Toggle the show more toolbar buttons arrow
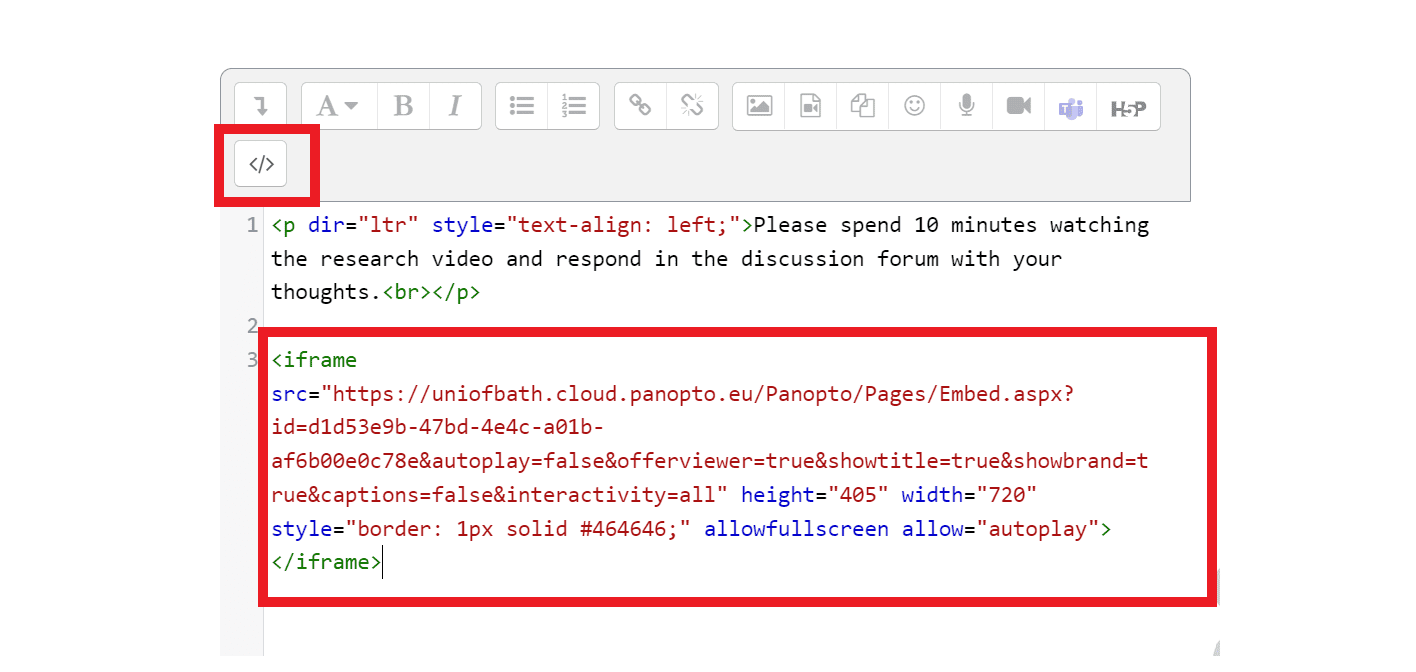 pyautogui.click(x=261, y=106)
